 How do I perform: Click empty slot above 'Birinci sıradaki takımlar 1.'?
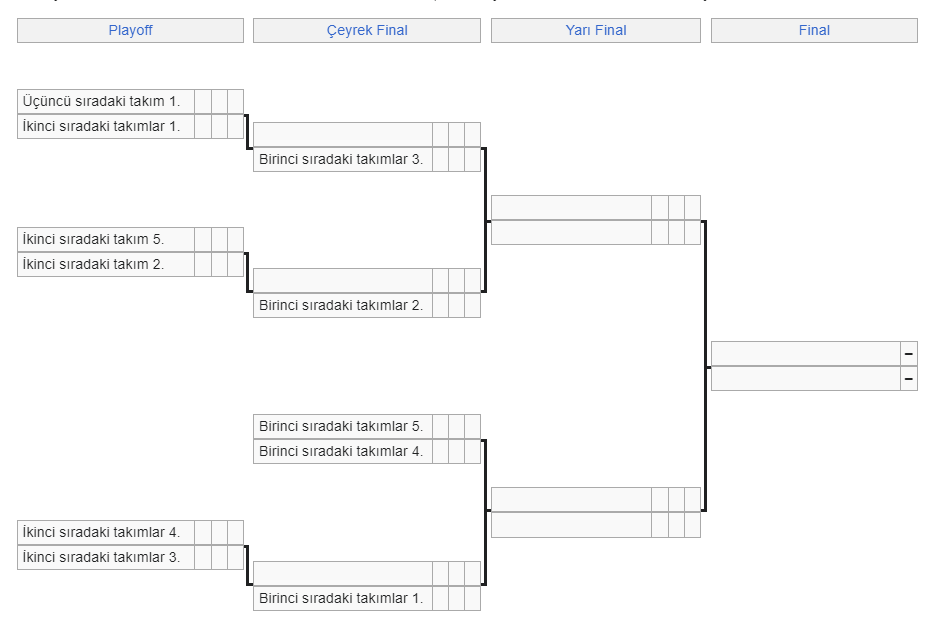click(x=343, y=573)
